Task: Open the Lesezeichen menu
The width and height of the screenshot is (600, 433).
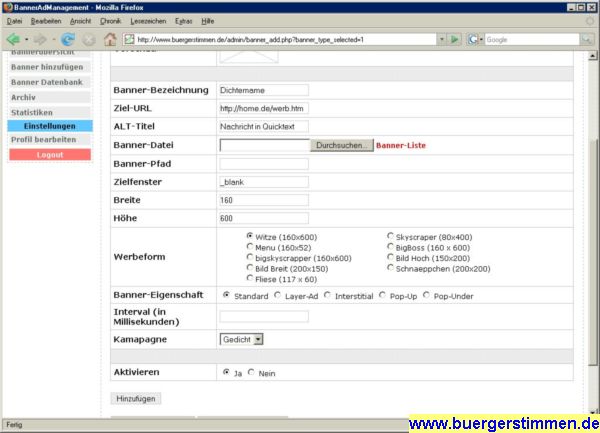Action: 148,21
